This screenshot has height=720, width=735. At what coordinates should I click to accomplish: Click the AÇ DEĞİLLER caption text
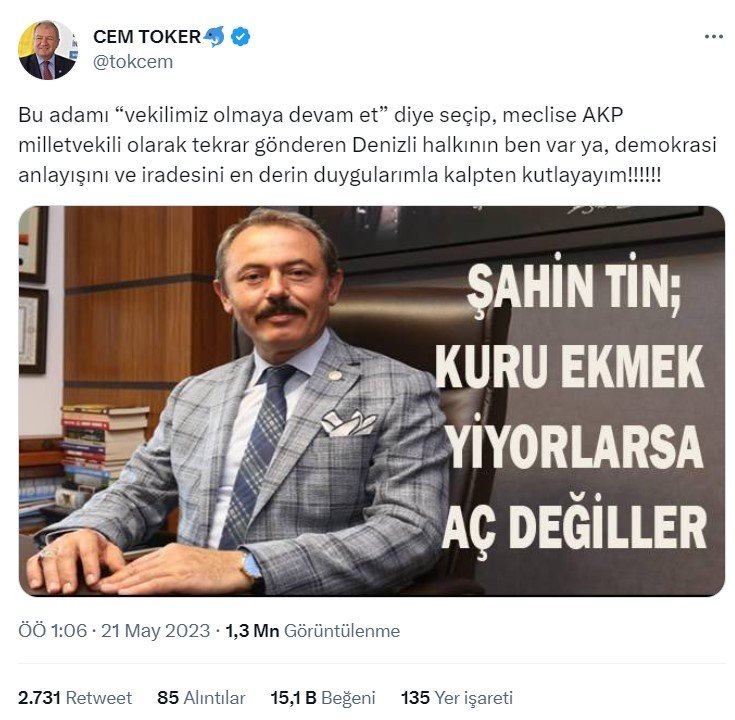[574, 527]
